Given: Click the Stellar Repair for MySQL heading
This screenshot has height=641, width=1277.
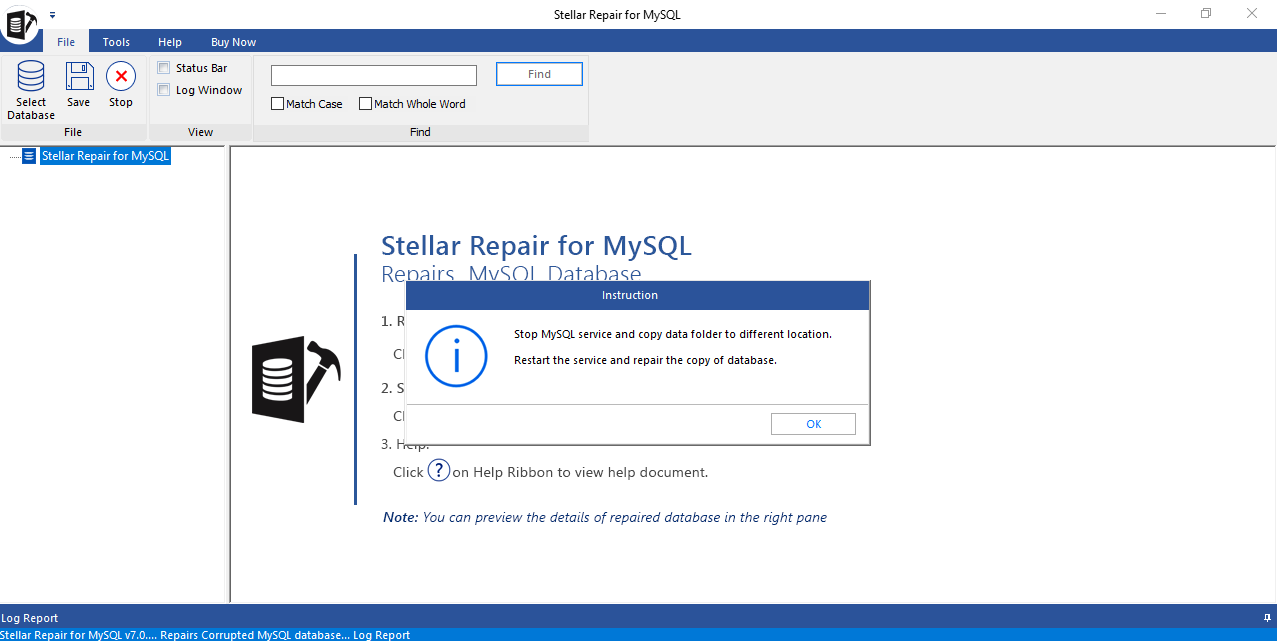Looking at the screenshot, I should click(x=536, y=246).
